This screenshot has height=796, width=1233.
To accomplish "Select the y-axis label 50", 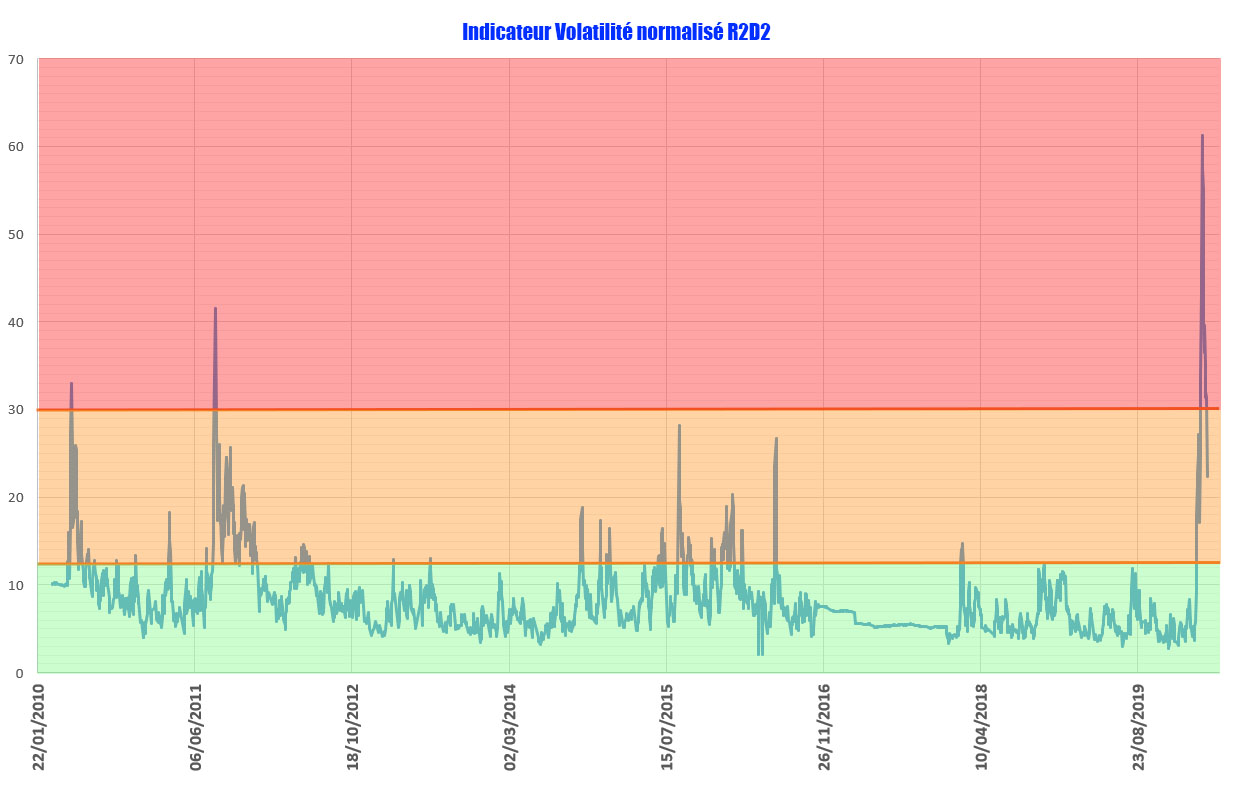I will pos(15,235).
